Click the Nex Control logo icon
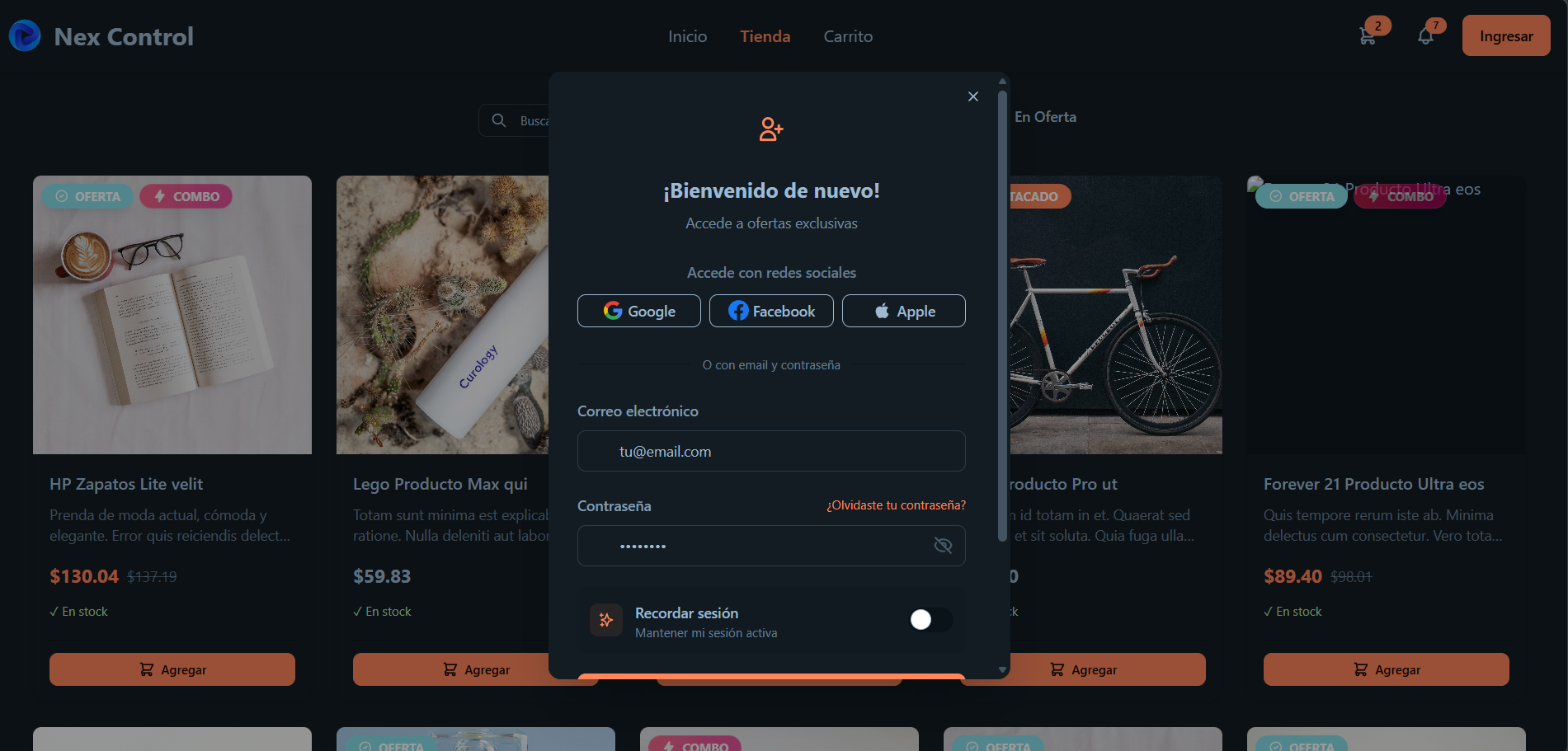Screen dimensions: 1568x751 tap(25, 35)
